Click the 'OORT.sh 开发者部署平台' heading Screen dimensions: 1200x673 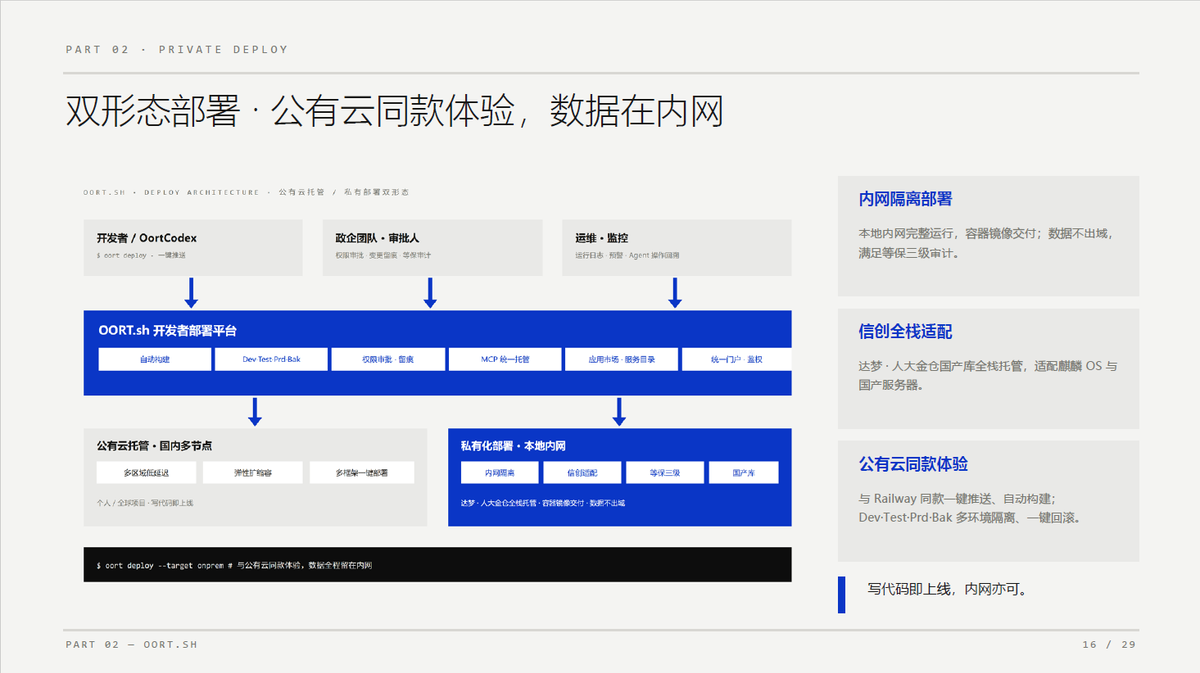(x=168, y=330)
